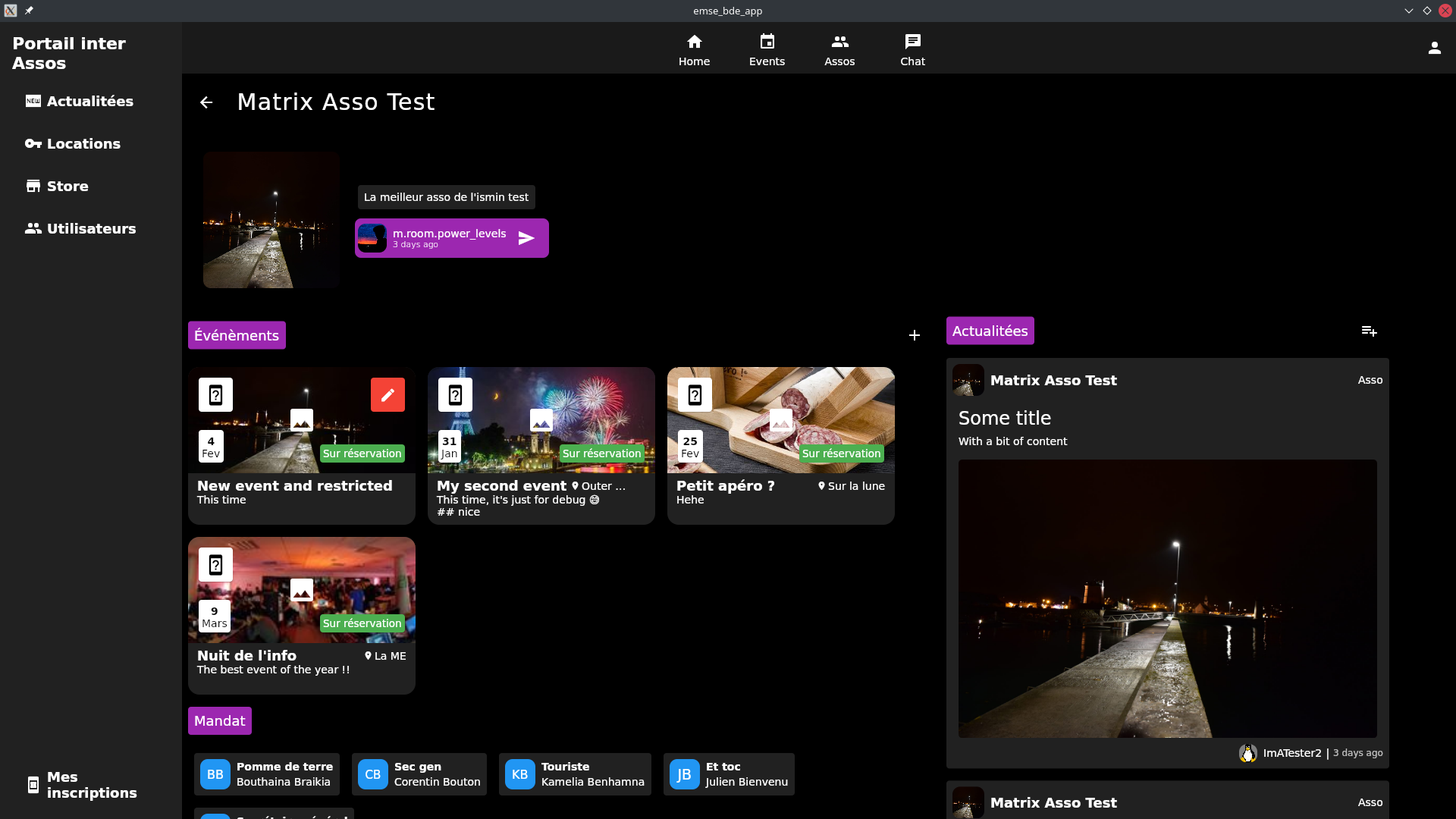Click the Home icon in the top navigation

[694, 49]
